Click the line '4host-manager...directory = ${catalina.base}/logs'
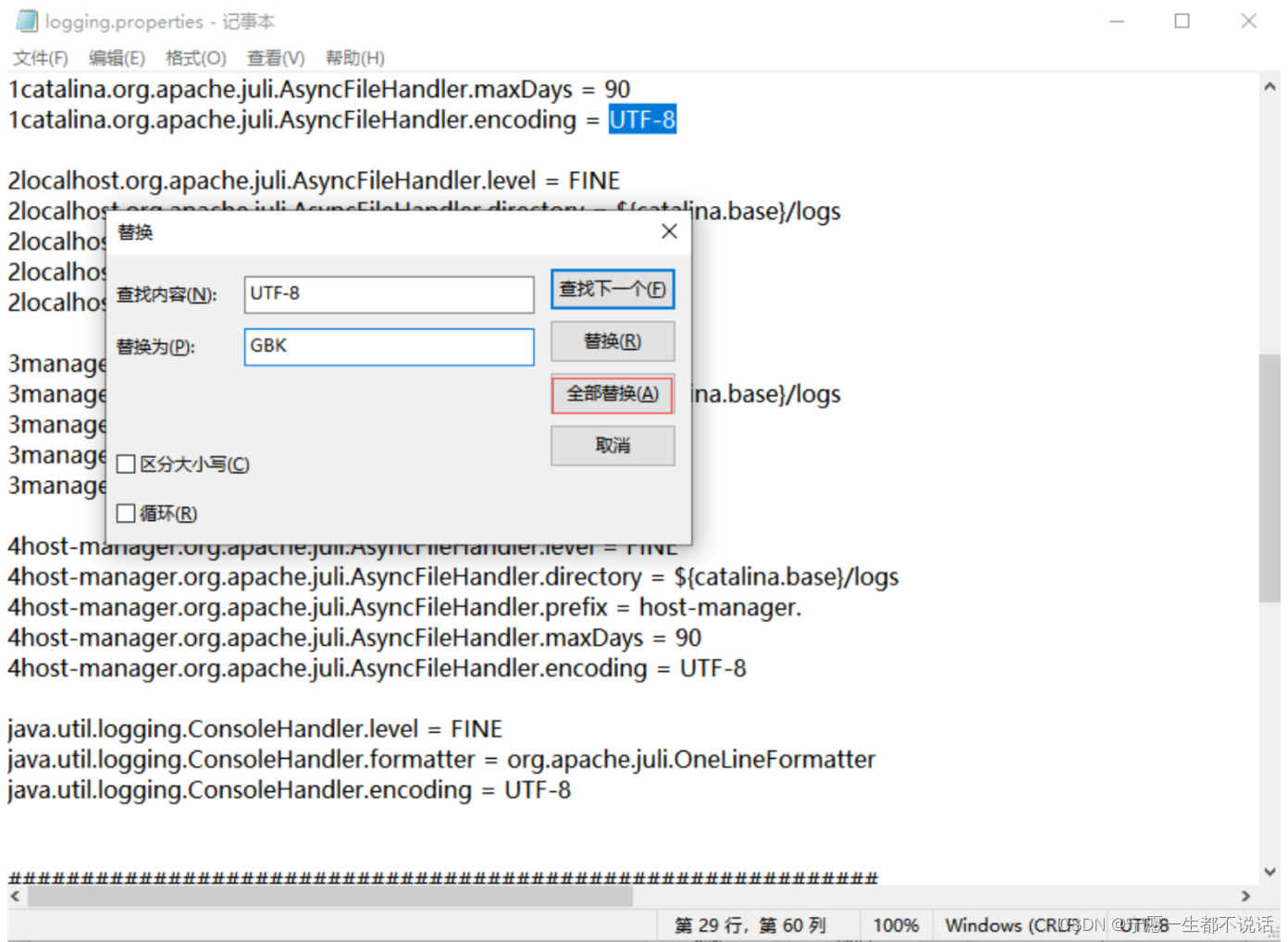This screenshot has width=1288, height=942. (x=453, y=576)
